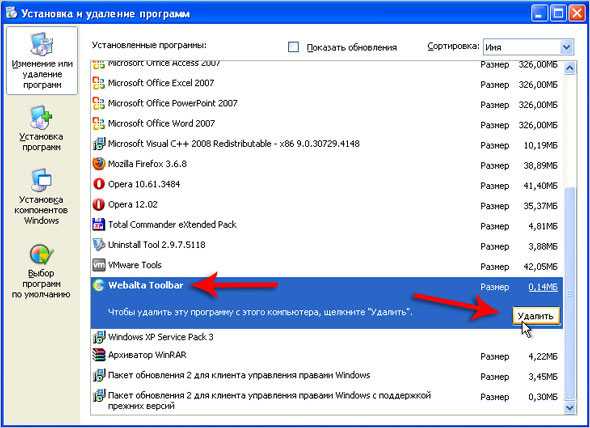
Task: Select the WinRAR archiver icon
Action: click(x=99, y=355)
